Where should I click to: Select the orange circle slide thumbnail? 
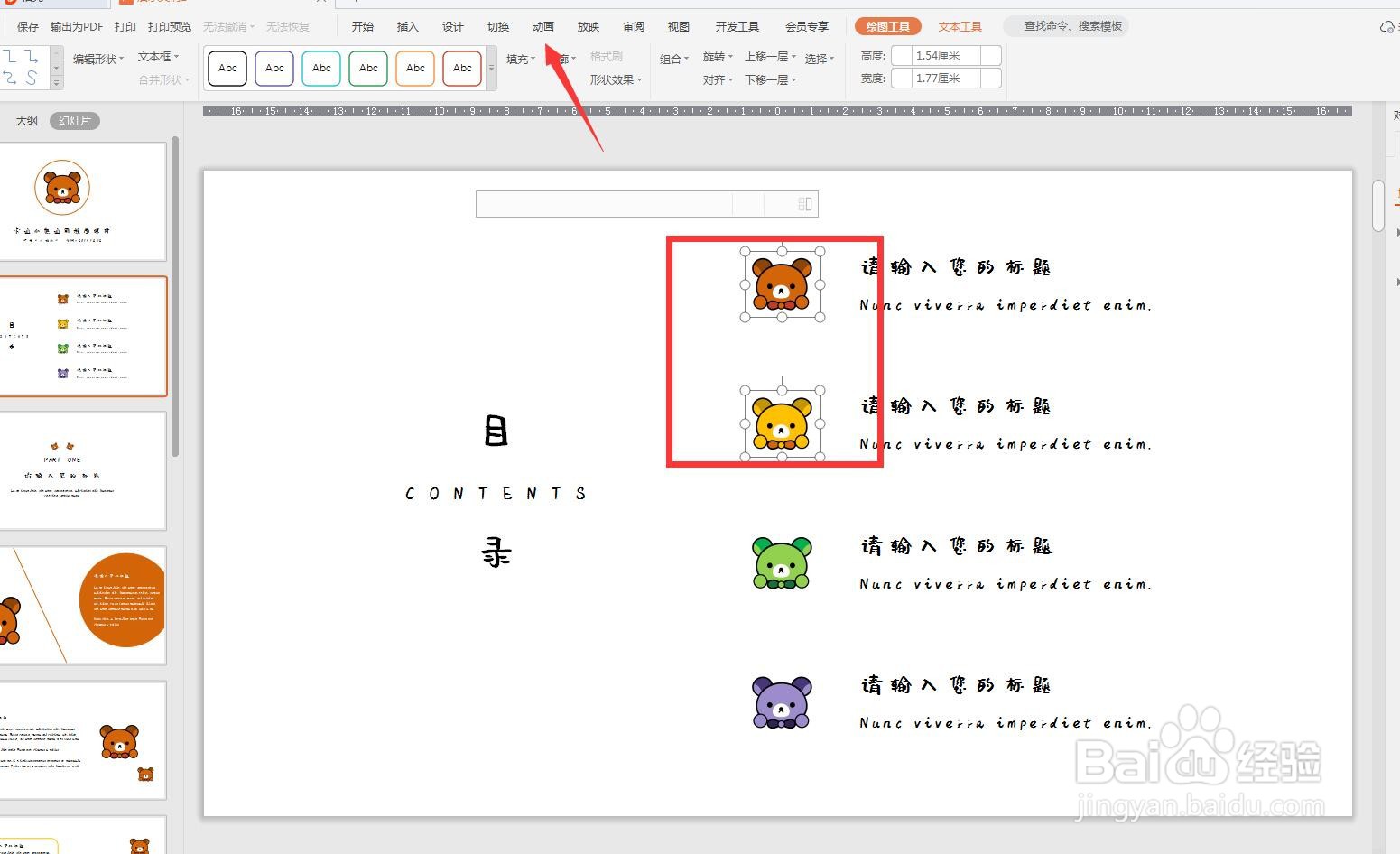83,605
